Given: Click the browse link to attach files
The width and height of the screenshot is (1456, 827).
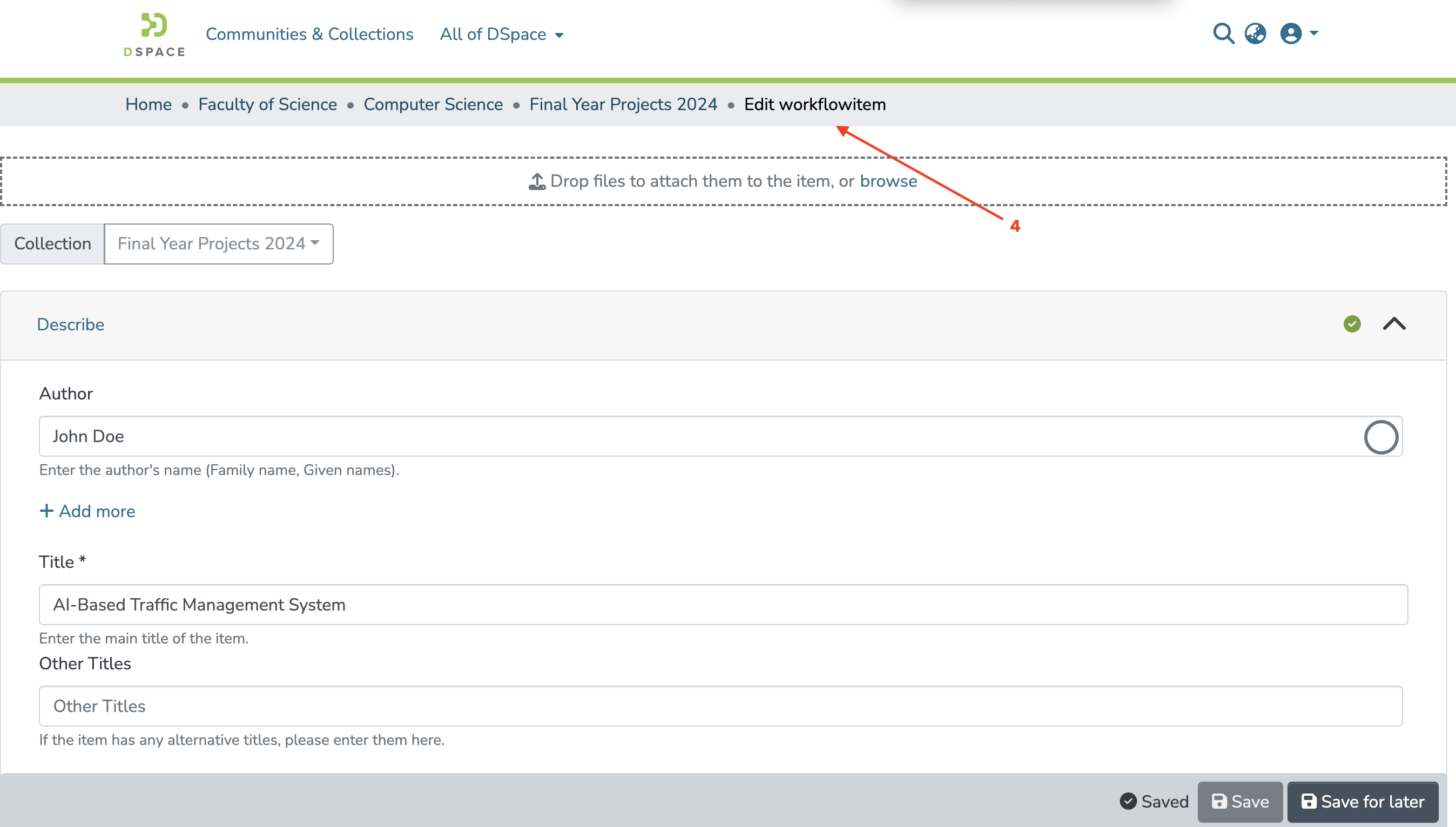Looking at the screenshot, I should coord(888,181).
